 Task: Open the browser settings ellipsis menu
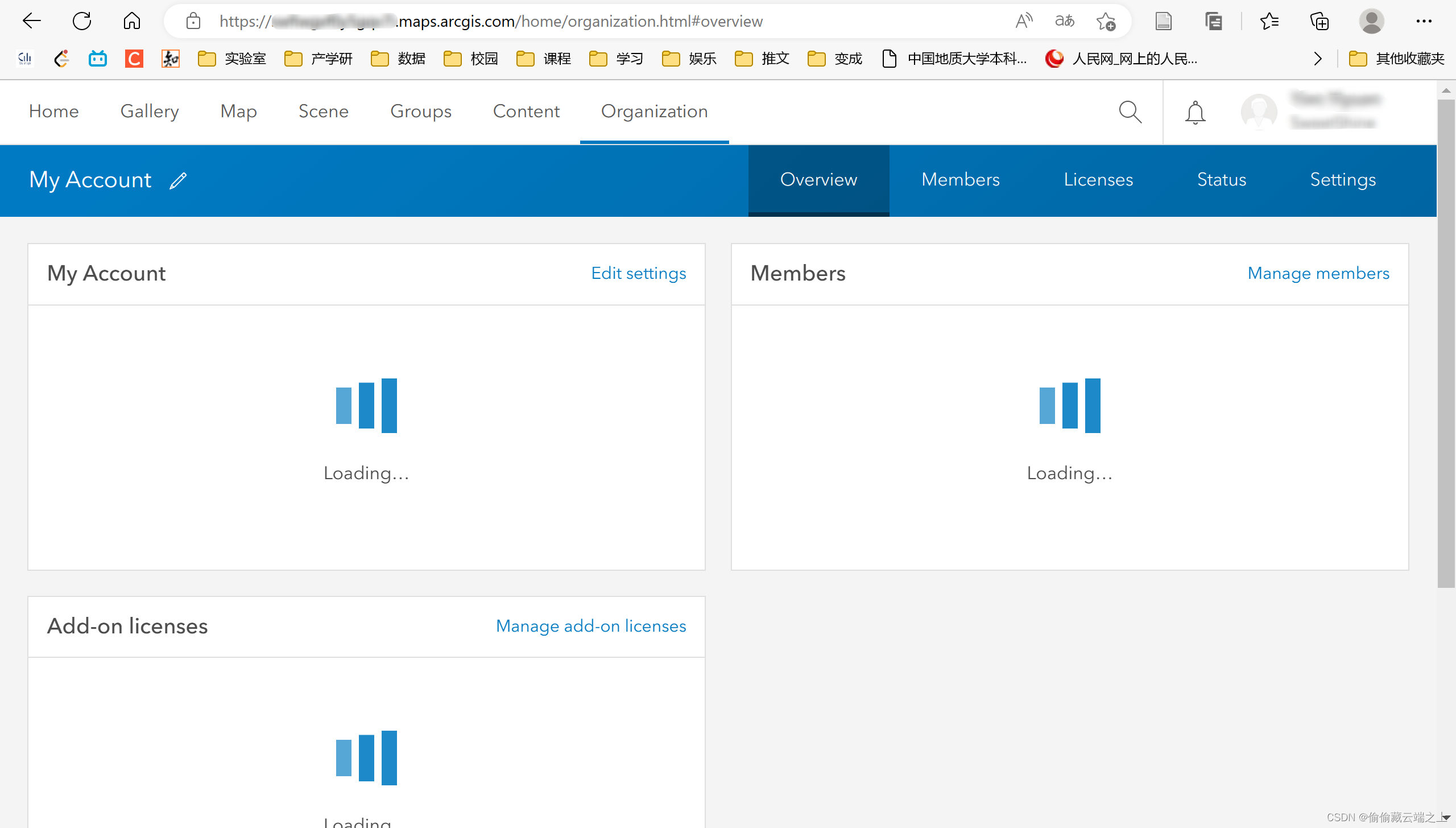click(x=1424, y=21)
